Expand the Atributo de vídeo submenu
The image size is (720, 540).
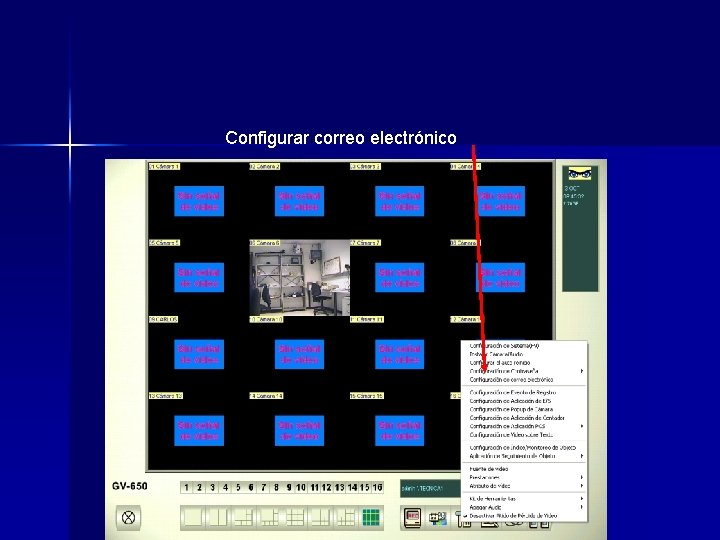point(582,486)
